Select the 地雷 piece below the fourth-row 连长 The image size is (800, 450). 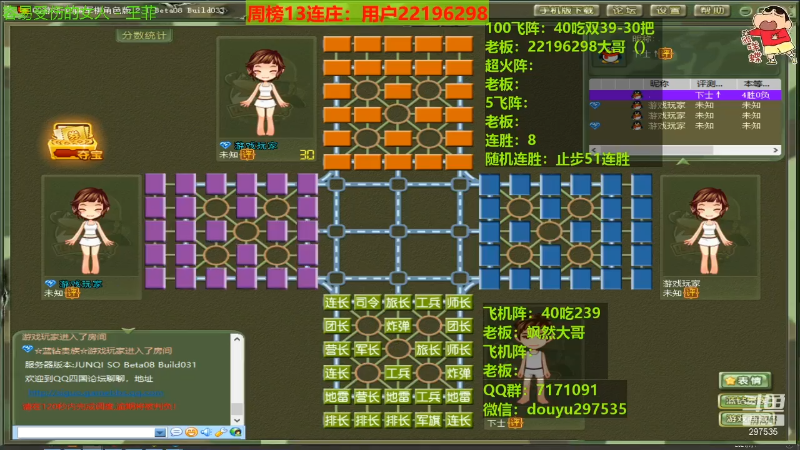coord(336,396)
